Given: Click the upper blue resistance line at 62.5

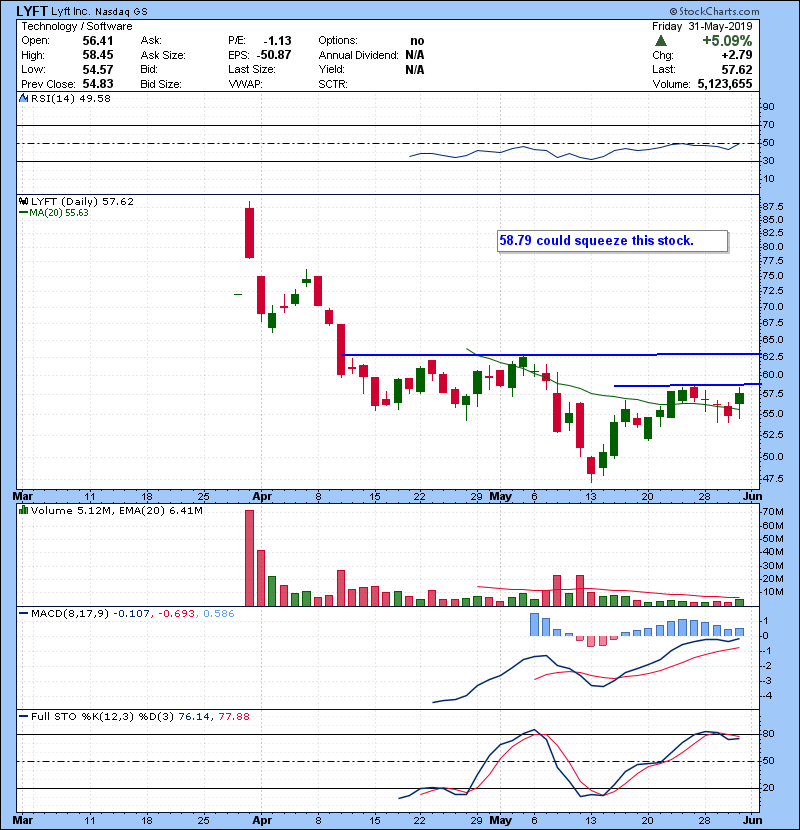Looking at the screenshot, I should point(551,354).
